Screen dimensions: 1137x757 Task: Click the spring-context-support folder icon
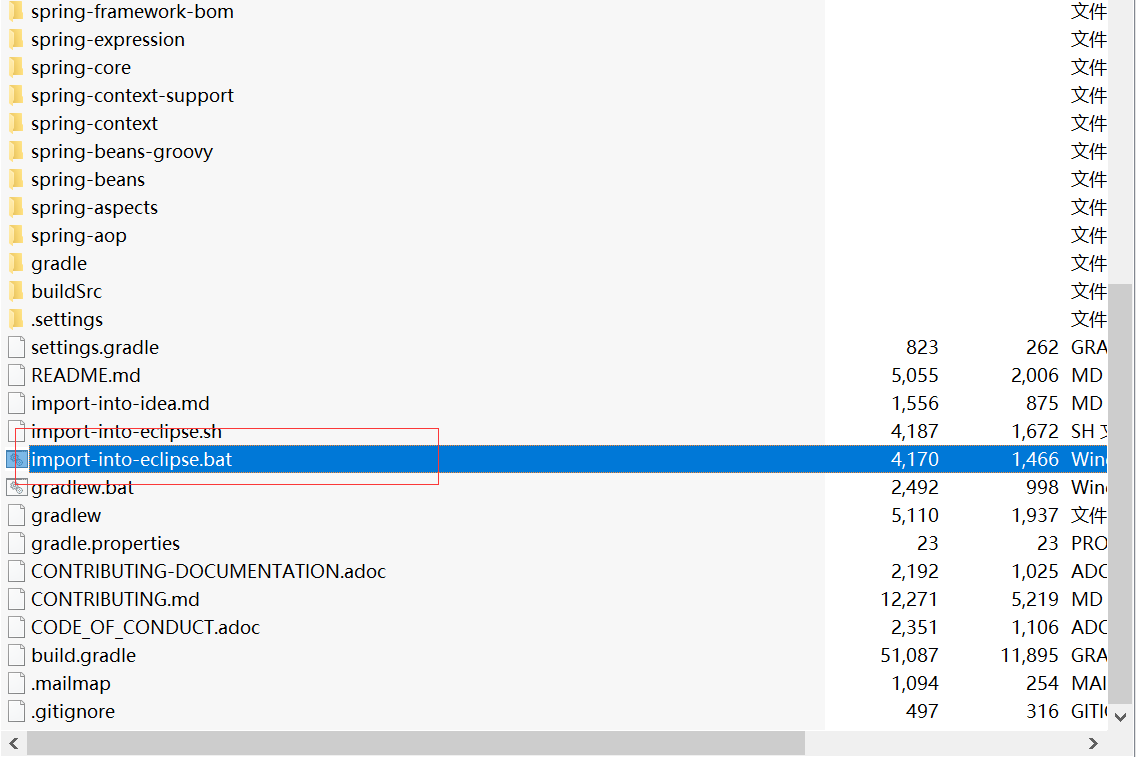tap(16, 96)
